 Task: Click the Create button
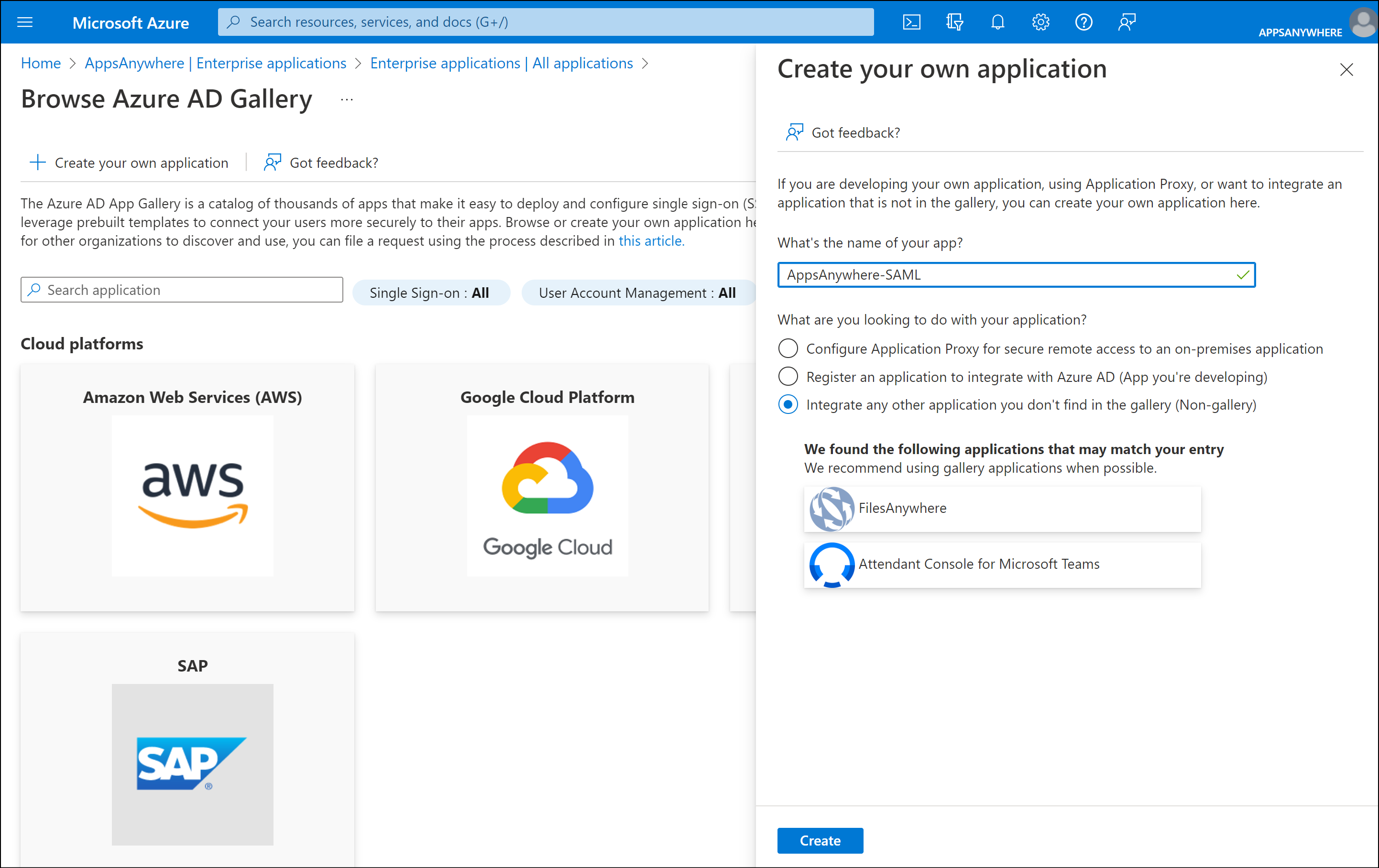tap(820, 841)
